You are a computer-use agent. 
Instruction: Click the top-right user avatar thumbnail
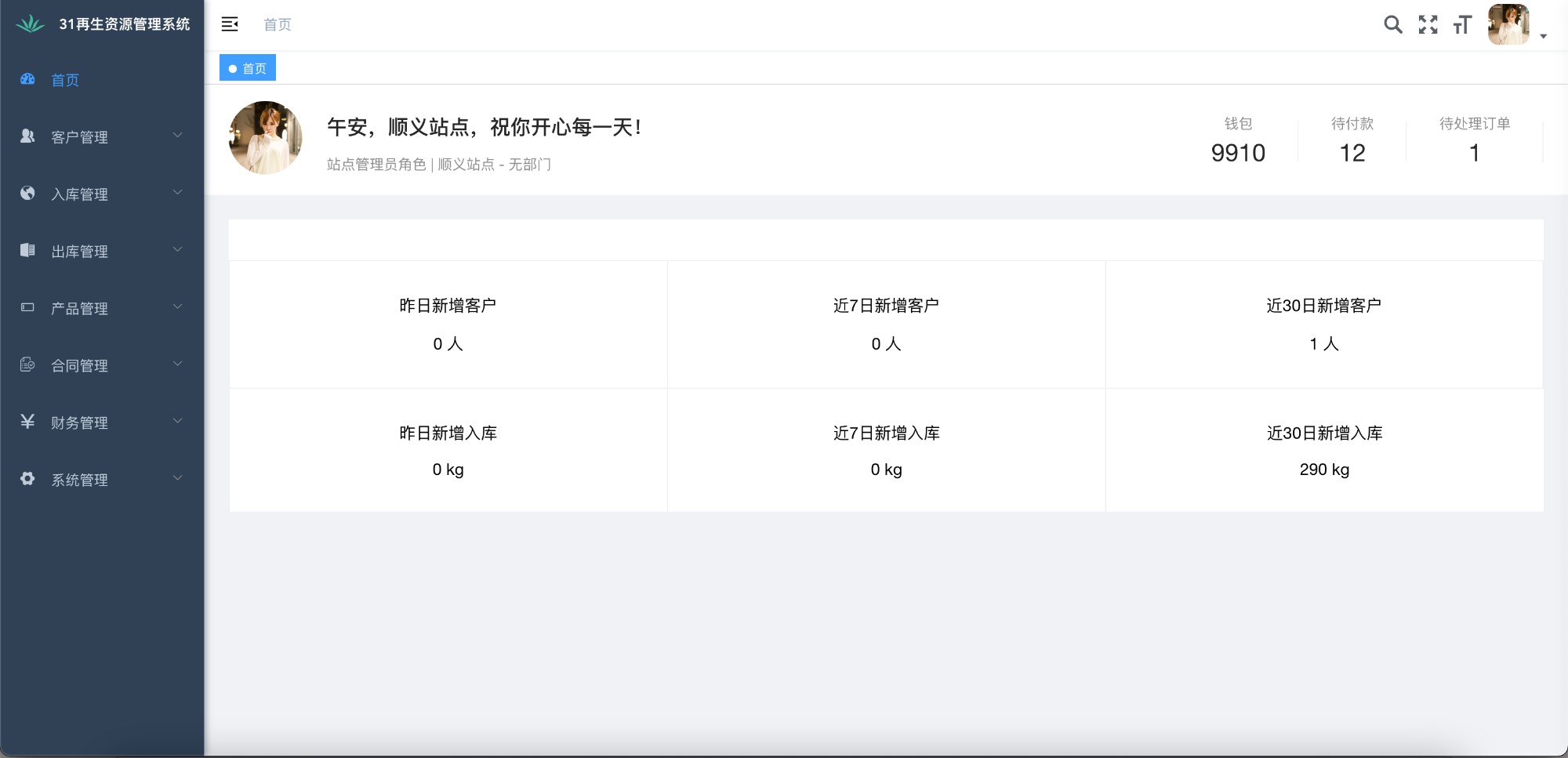pyautogui.click(x=1508, y=24)
